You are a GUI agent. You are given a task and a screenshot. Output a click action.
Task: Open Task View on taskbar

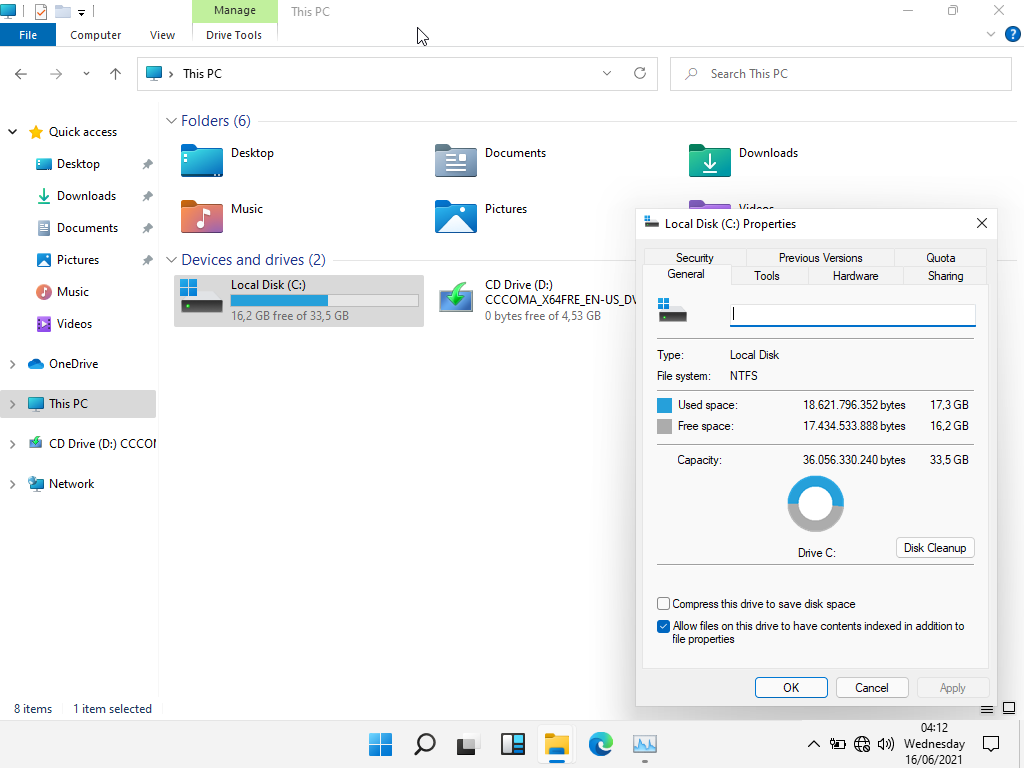pyautogui.click(x=468, y=744)
